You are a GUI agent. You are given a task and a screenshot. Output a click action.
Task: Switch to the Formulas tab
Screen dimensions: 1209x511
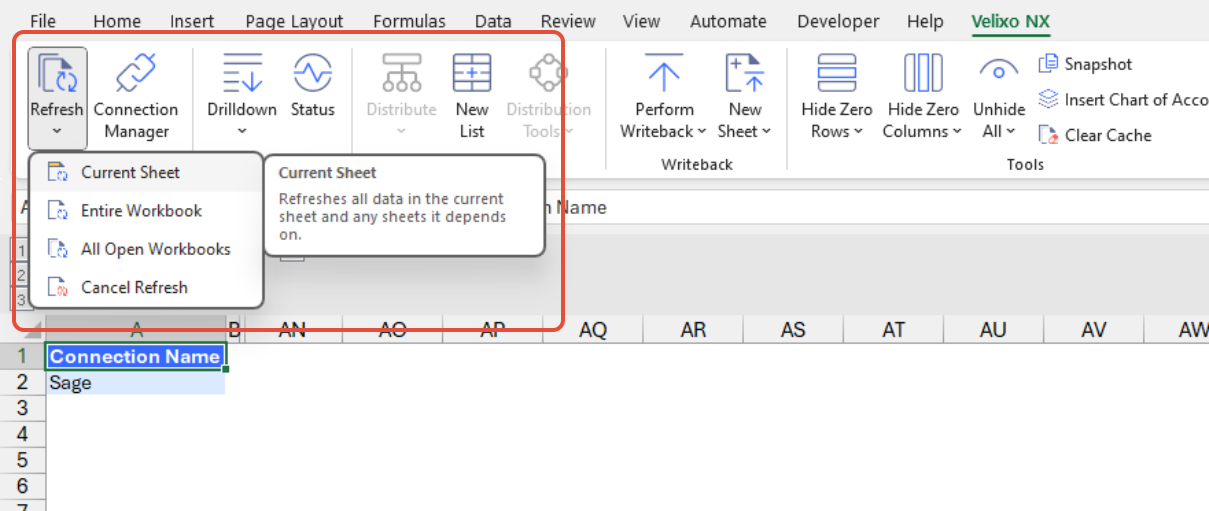[409, 21]
